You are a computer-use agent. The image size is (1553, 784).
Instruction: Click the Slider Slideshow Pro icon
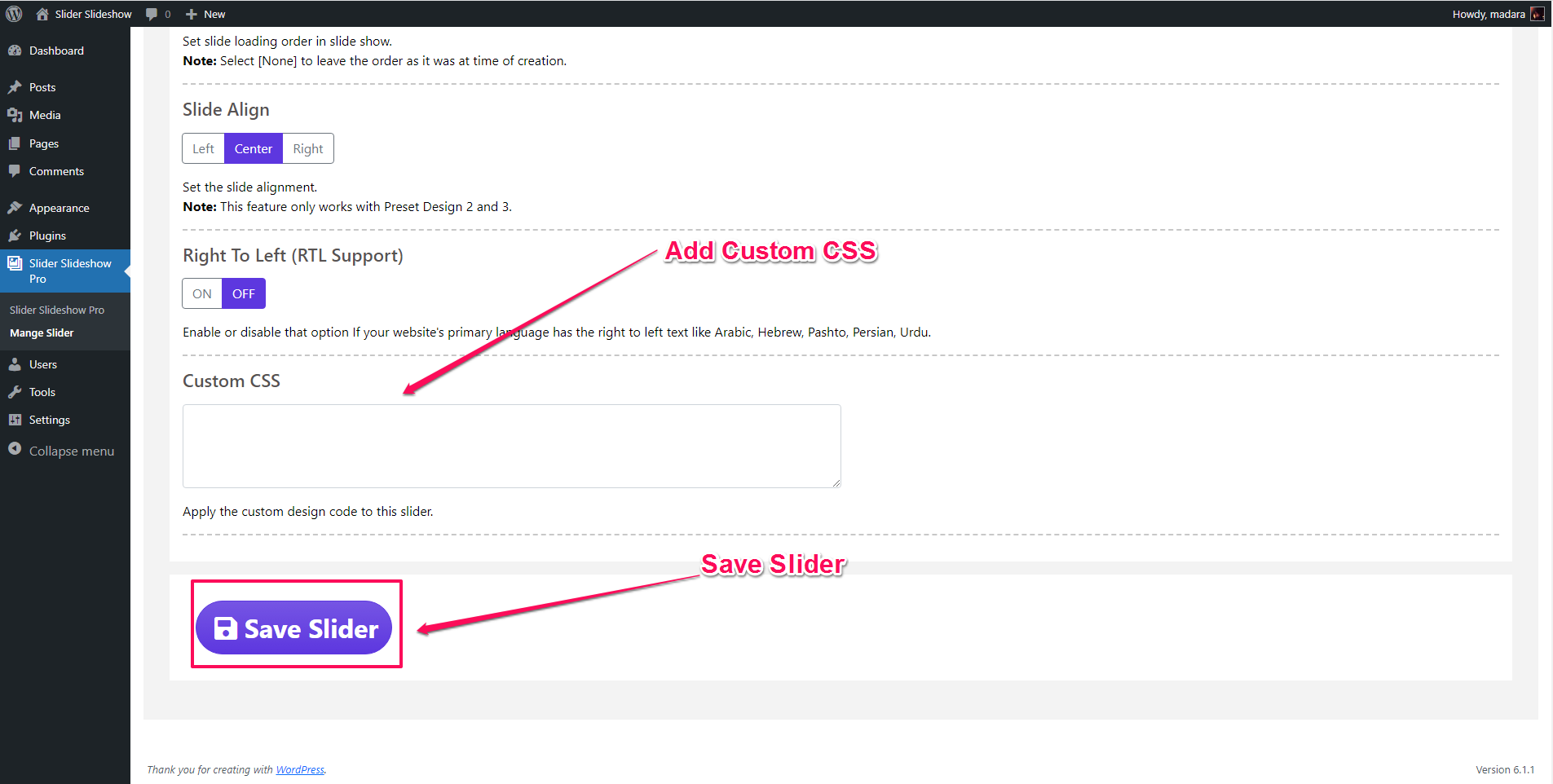coord(15,263)
